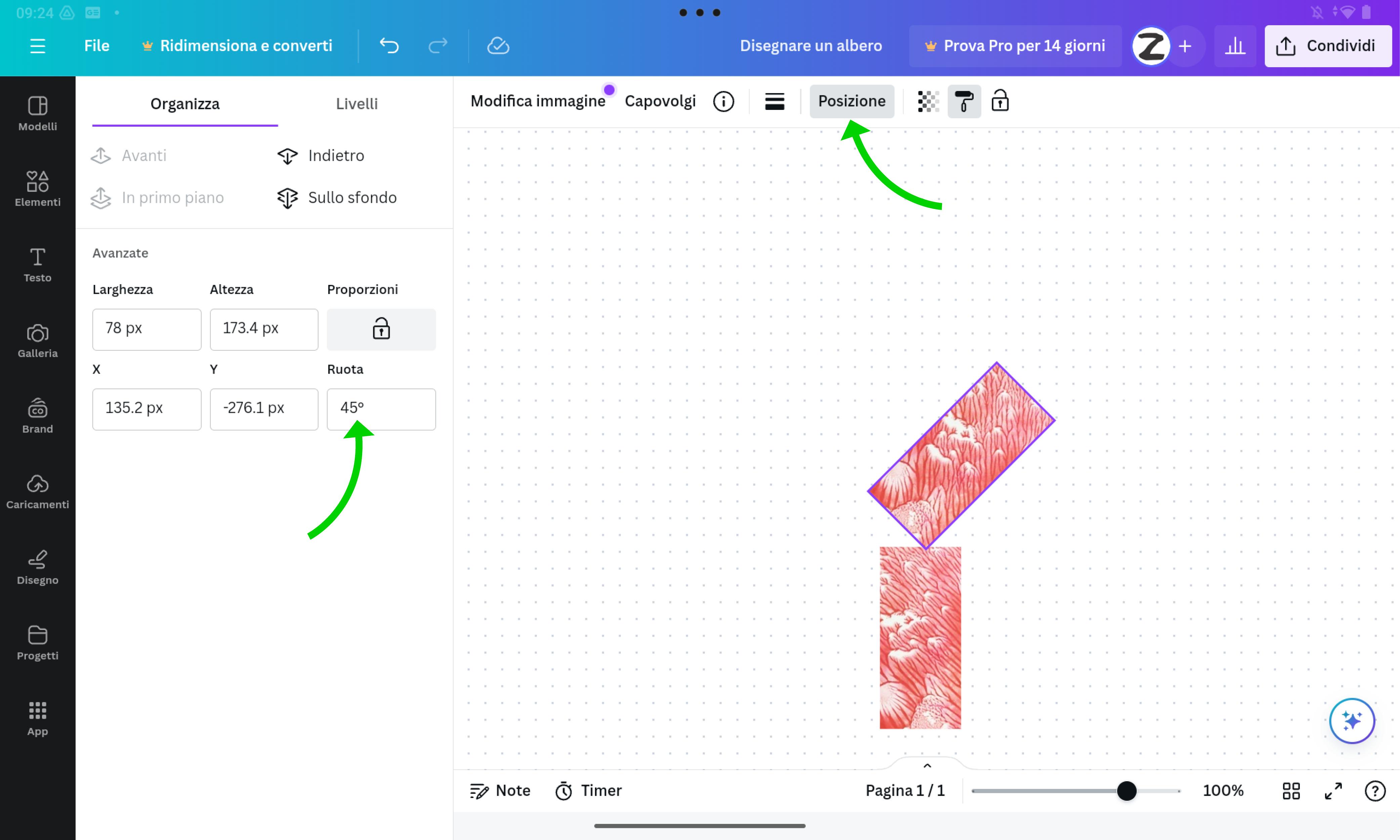
Task: Tap the three-dot multitasking handle
Action: click(x=700, y=12)
